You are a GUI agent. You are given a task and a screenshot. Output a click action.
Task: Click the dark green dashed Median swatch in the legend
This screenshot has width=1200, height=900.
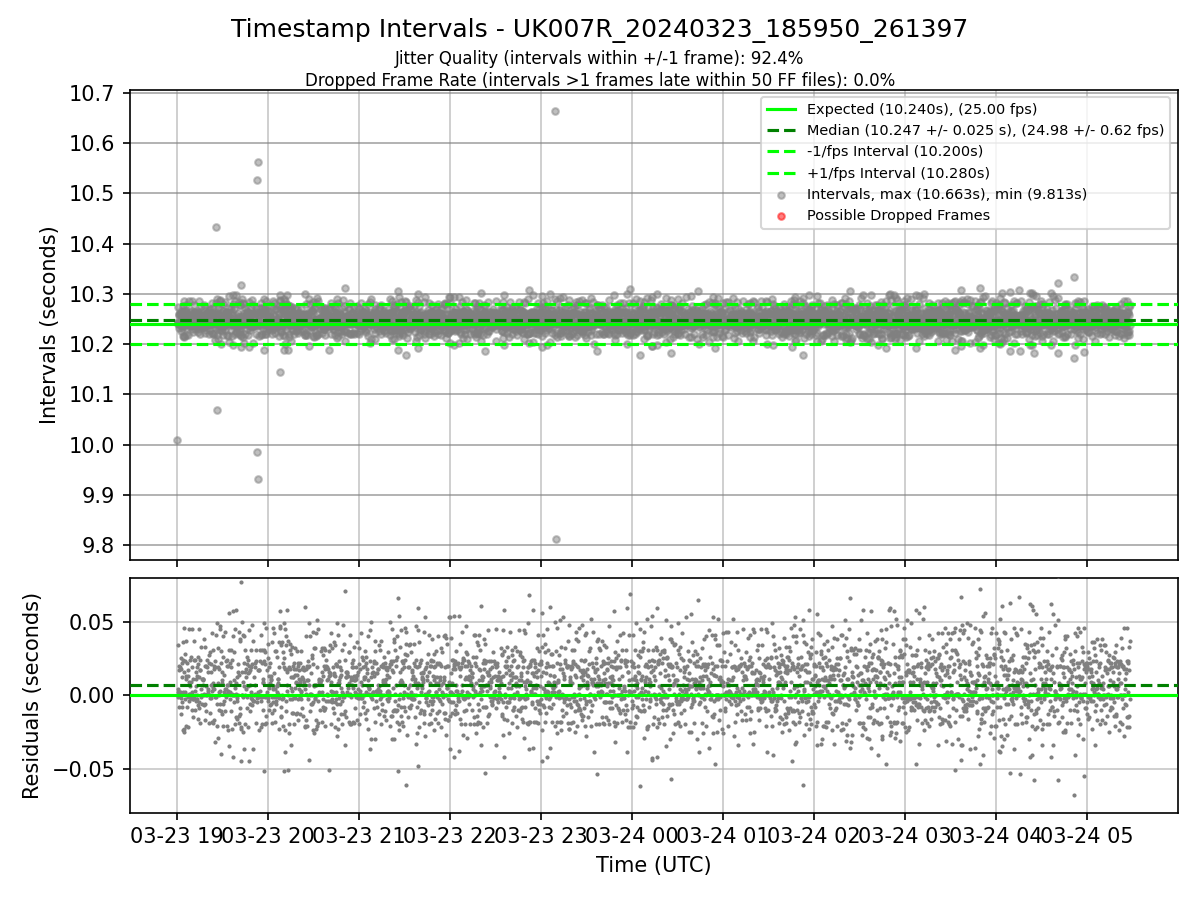tap(782, 130)
